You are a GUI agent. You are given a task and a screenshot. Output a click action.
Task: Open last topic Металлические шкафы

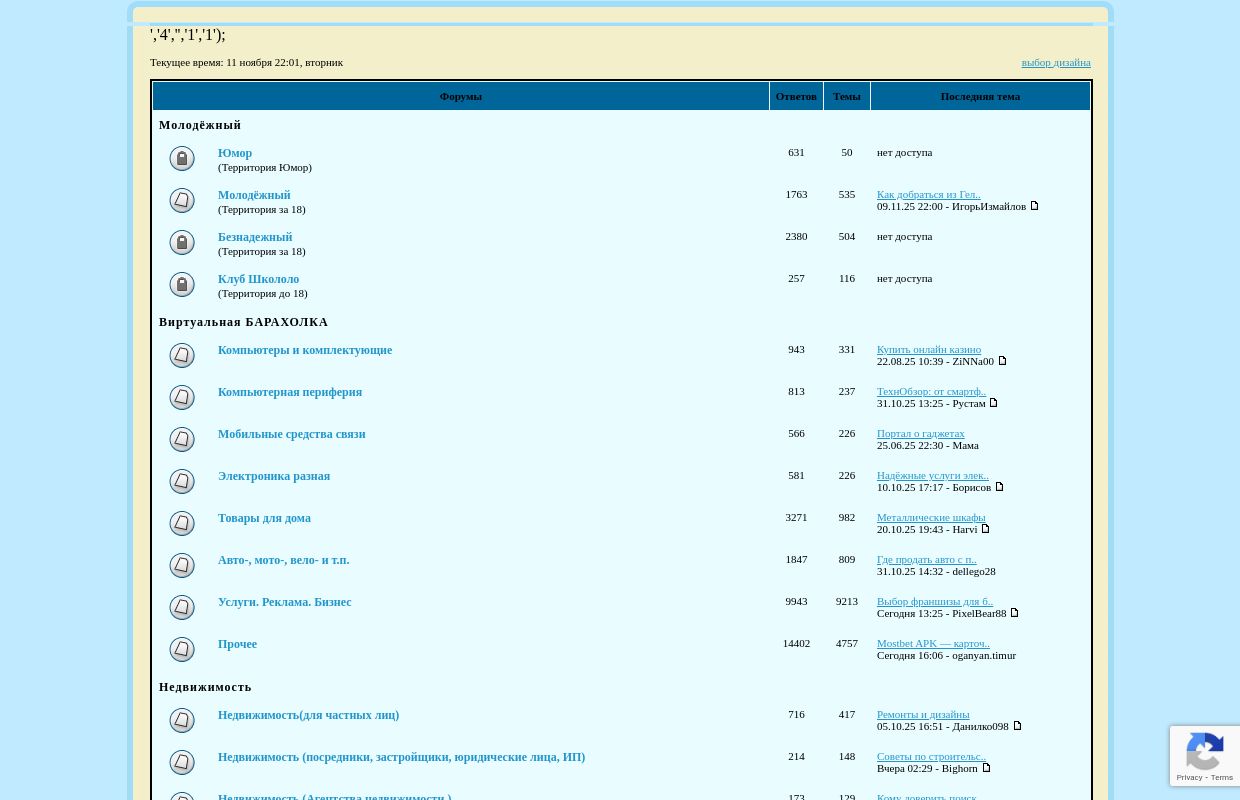pos(930,518)
